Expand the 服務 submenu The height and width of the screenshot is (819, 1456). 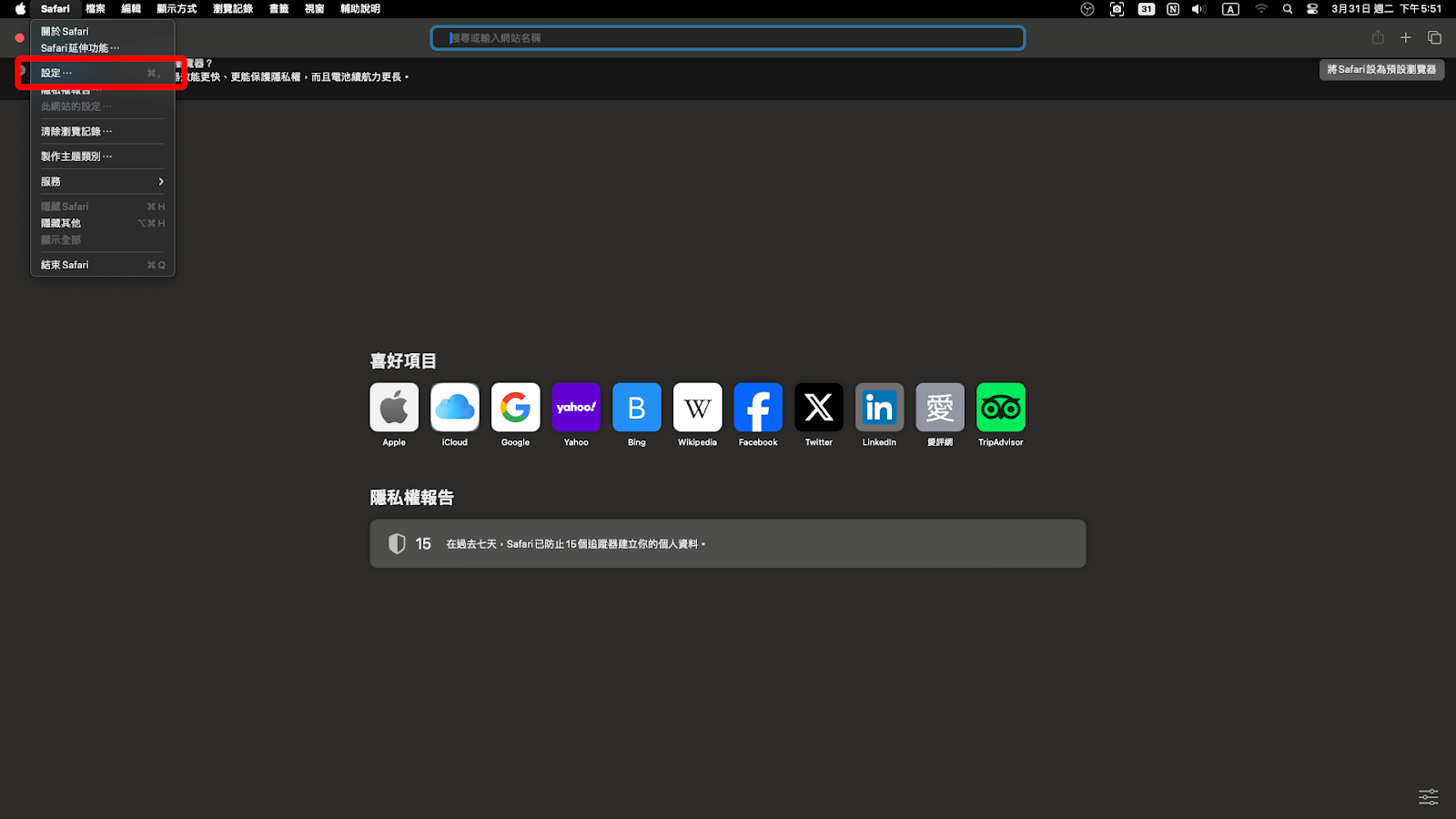(100, 181)
